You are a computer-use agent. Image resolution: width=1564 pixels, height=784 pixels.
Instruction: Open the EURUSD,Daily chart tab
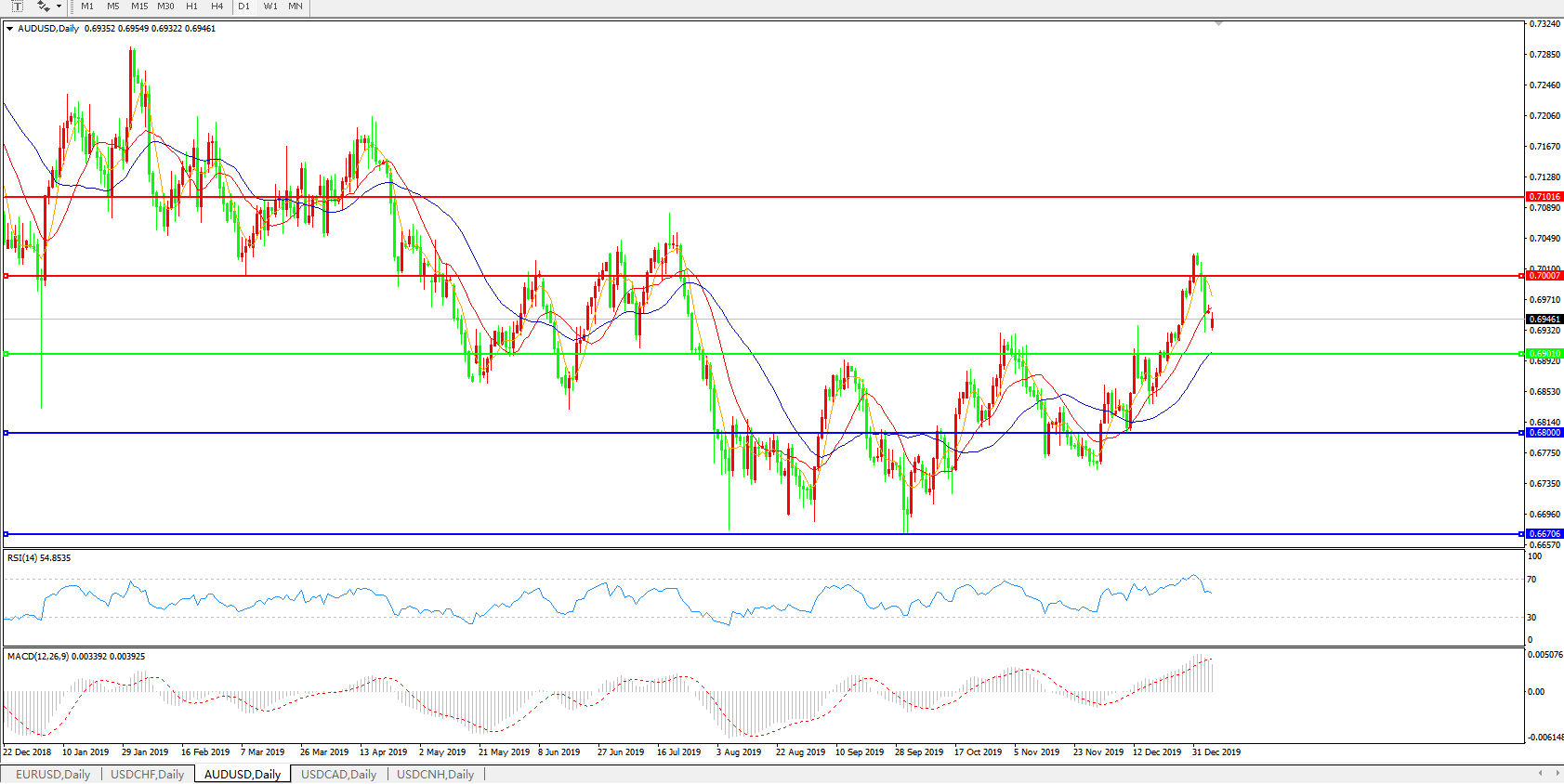53,774
